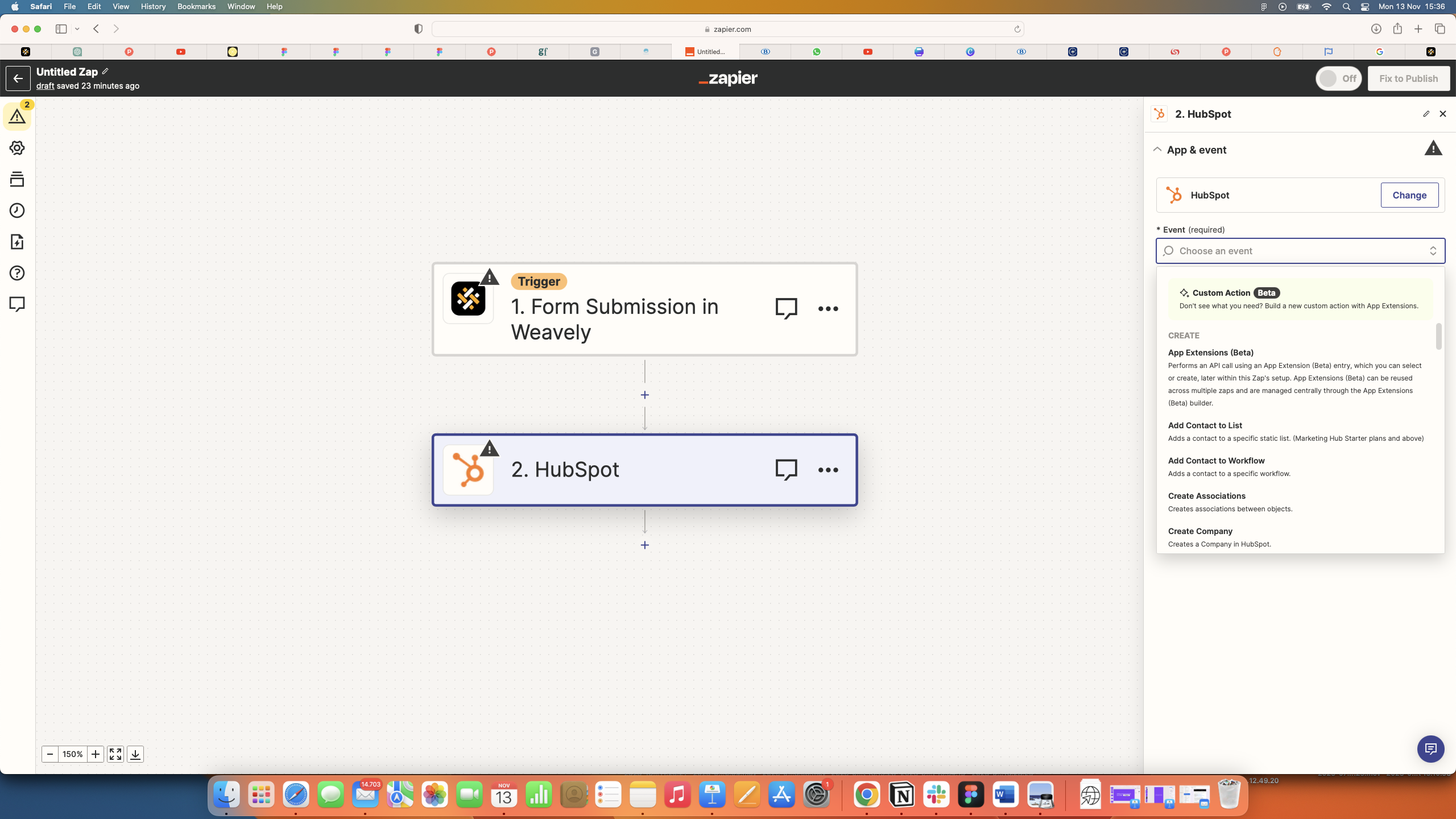
Task: Select the Form Submission in Weavely step
Action: click(644, 309)
